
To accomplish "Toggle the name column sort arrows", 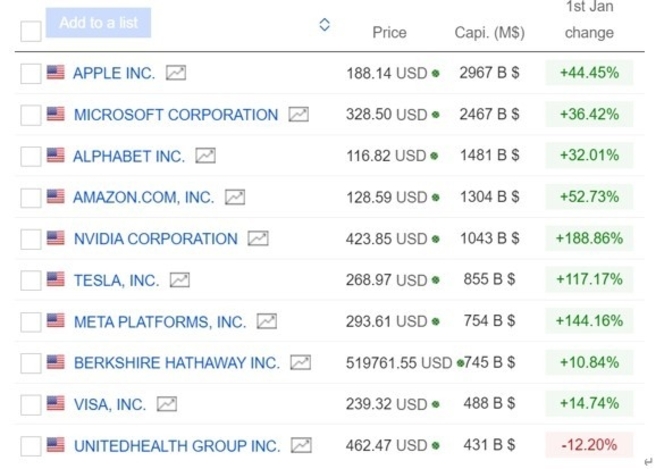I will click(x=325, y=25).
